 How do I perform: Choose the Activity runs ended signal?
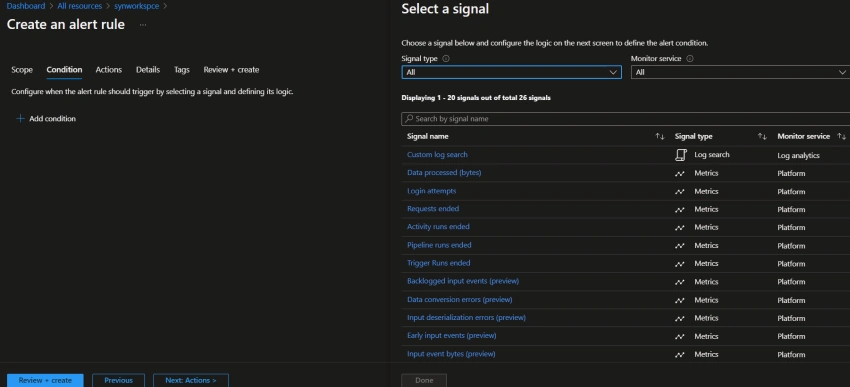(x=438, y=227)
